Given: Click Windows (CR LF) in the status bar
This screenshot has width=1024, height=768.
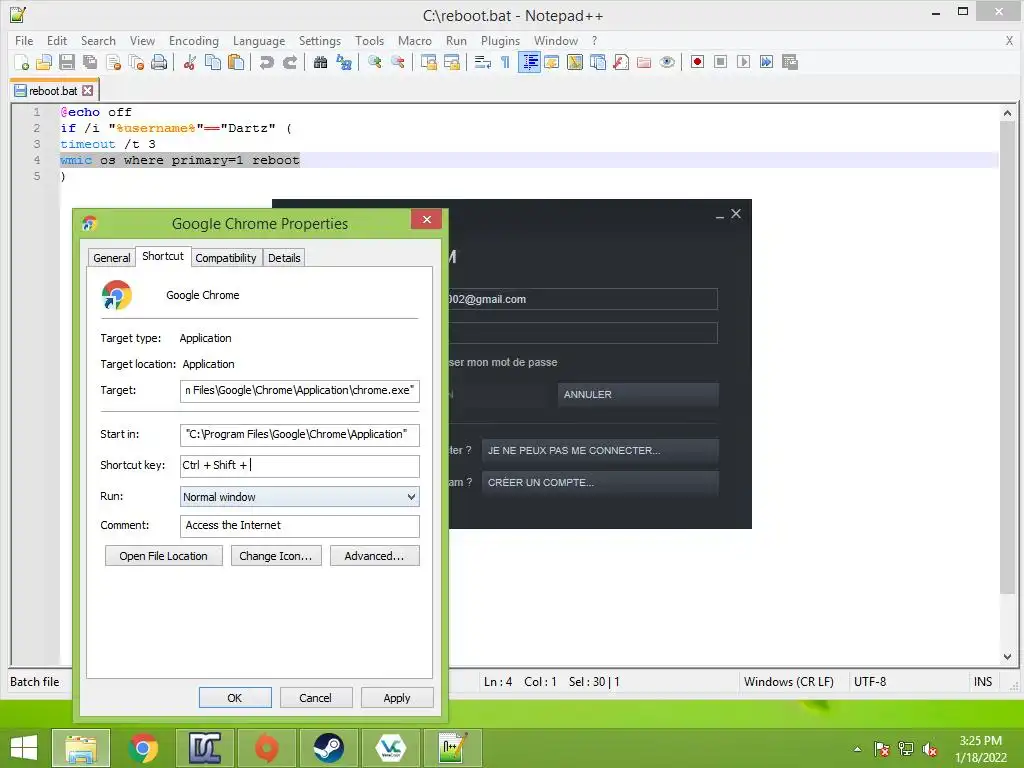Looking at the screenshot, I should [x=788, y=682].
